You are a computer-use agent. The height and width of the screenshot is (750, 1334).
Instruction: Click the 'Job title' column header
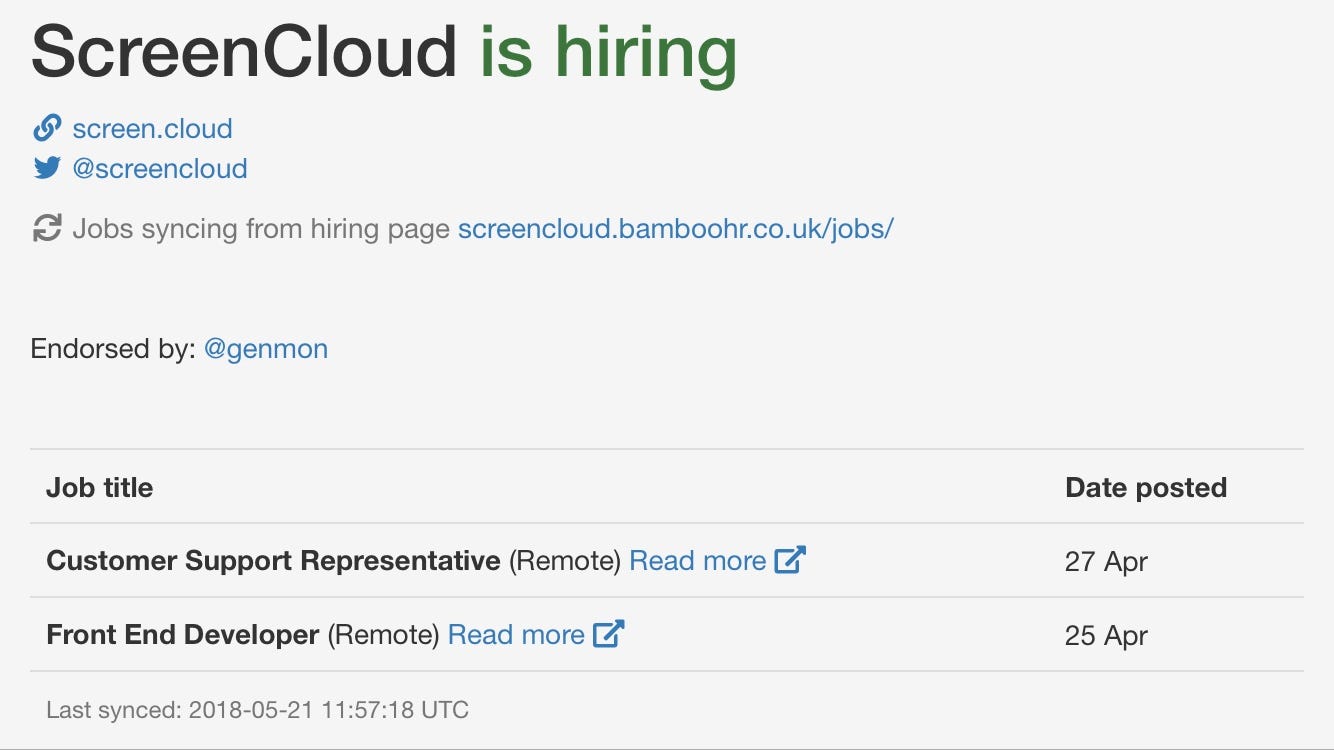tap(100, 487)
